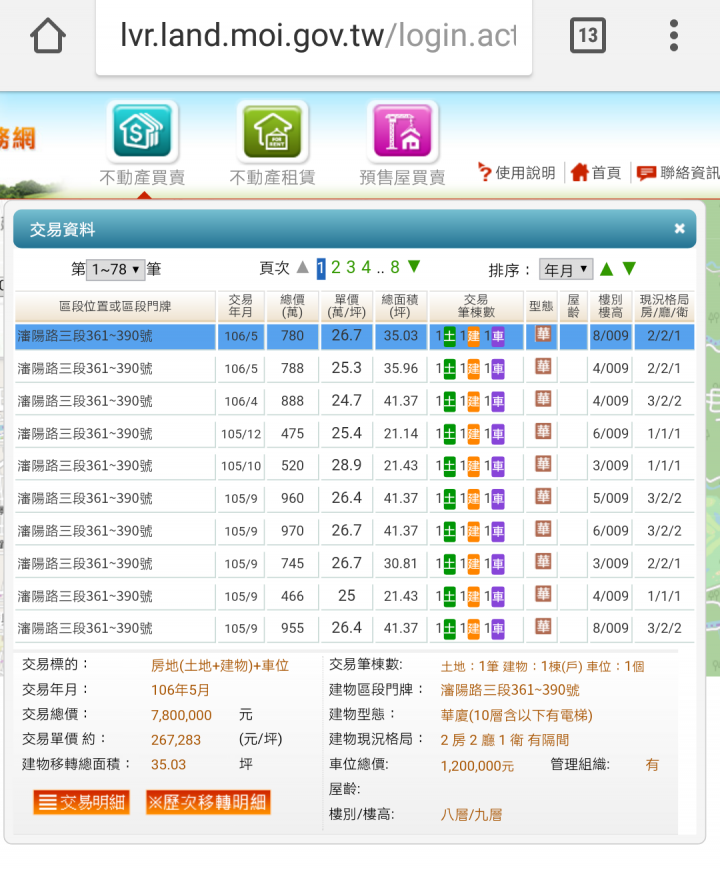Go to next page with green down arrow
Screen dimensions: 720x870
414,267
